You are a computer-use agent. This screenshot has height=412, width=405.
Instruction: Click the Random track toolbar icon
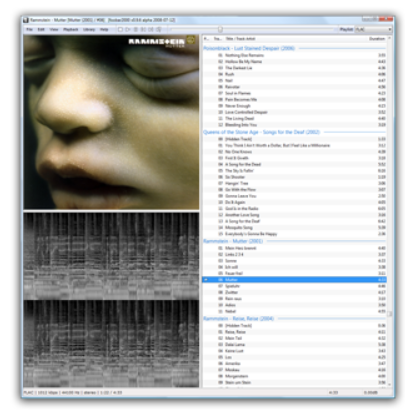click(159, 30)
